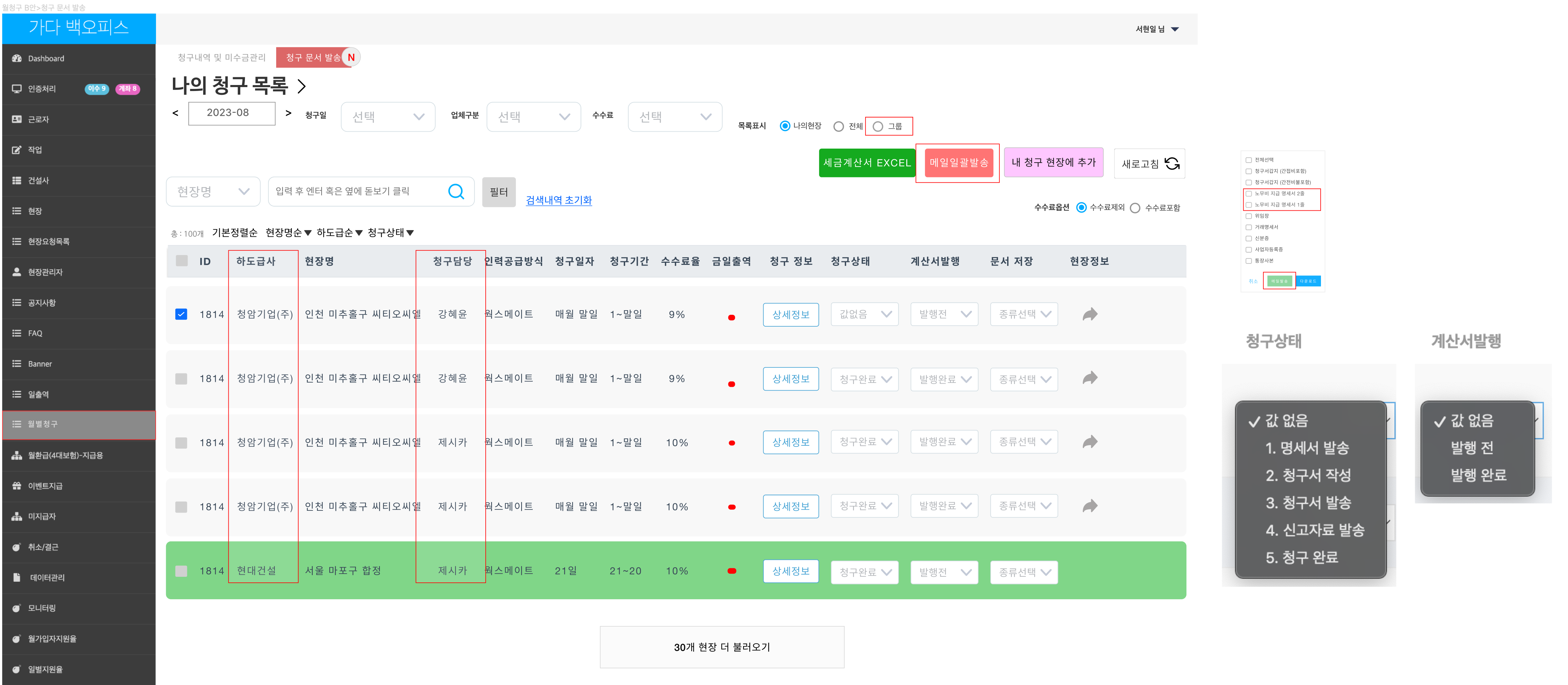Click the share arrow for 강혜윤 청구완료 row
This screenshot has height=685, width=1568.
click(x=1090, y=378)
